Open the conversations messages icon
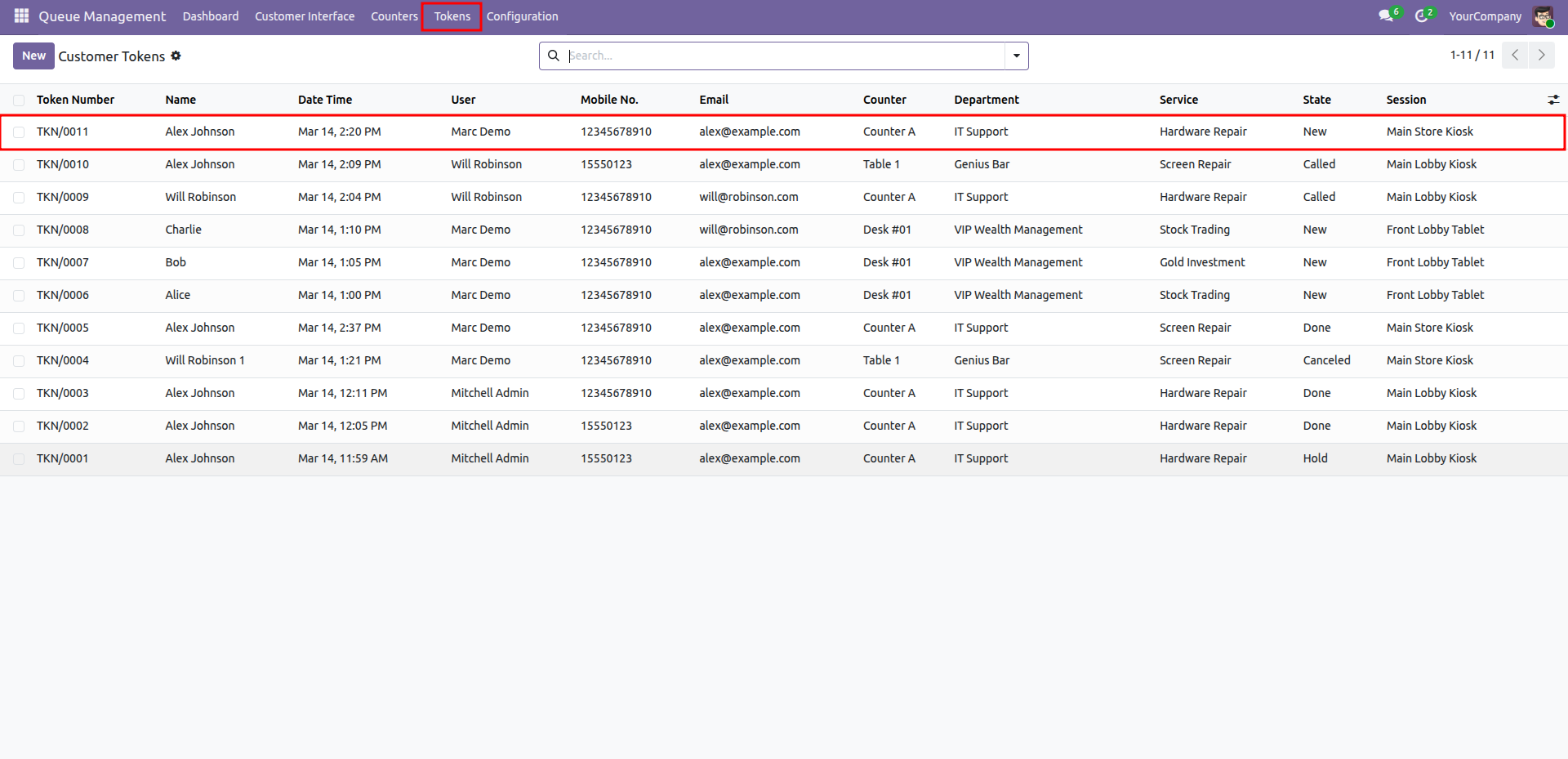1568x759 pixels. (1386, 16)
